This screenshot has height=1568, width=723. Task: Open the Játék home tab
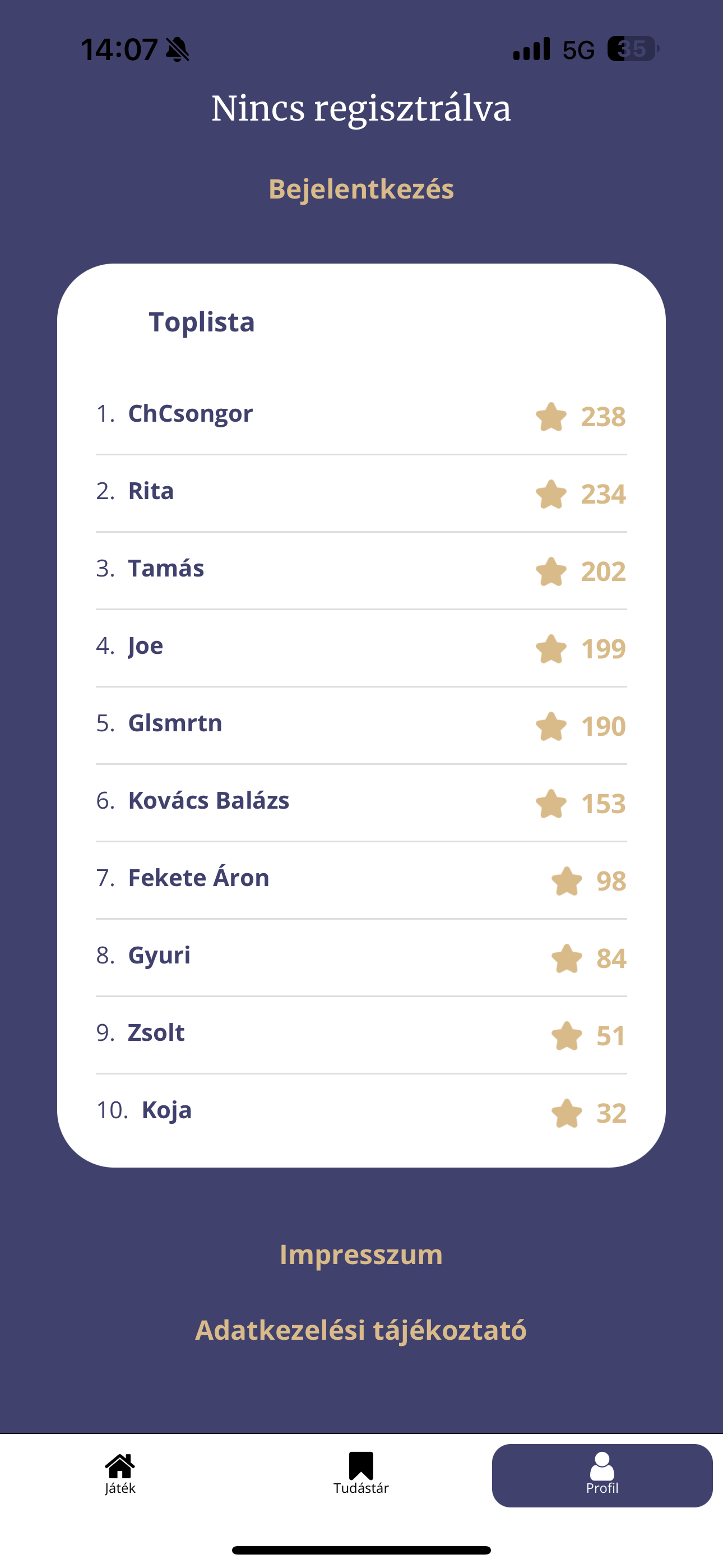120,1475
